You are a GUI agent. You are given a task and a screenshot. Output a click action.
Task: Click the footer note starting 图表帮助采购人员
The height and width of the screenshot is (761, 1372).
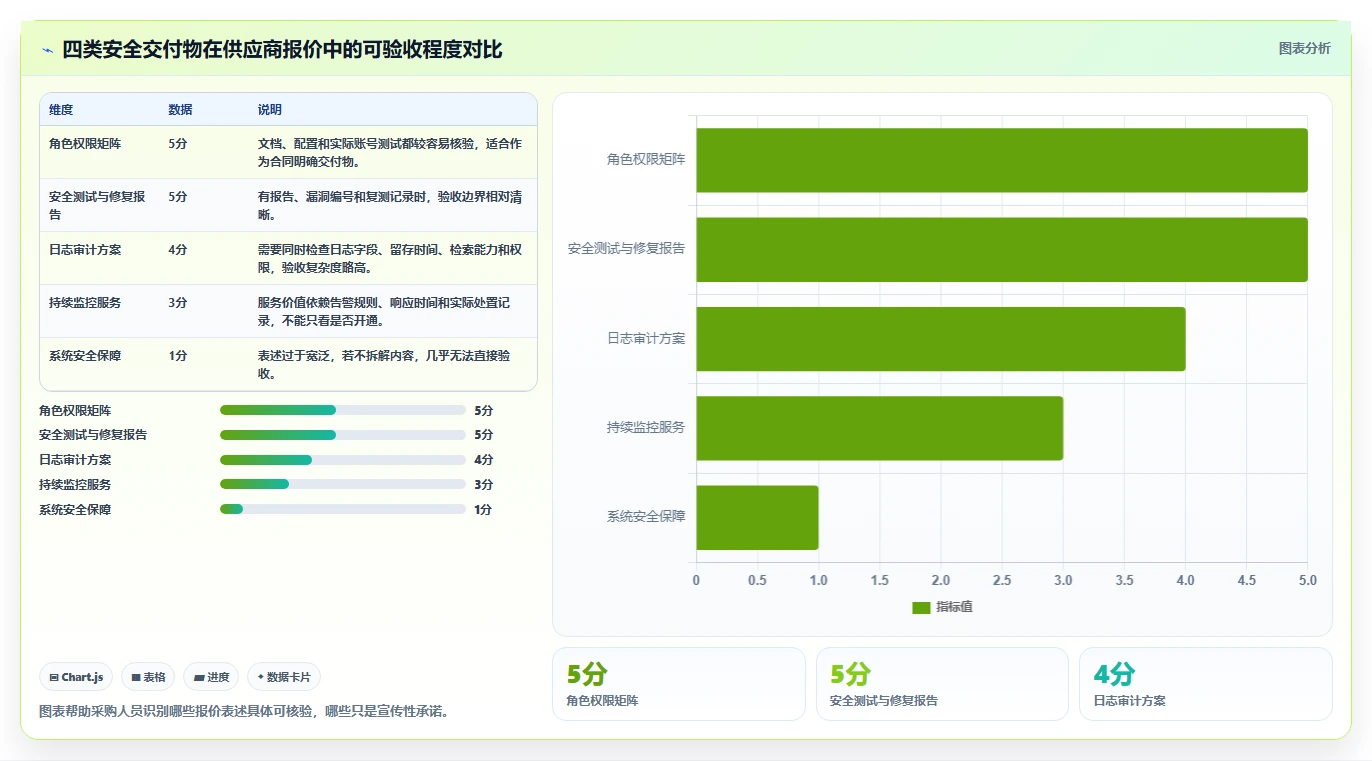245,712
